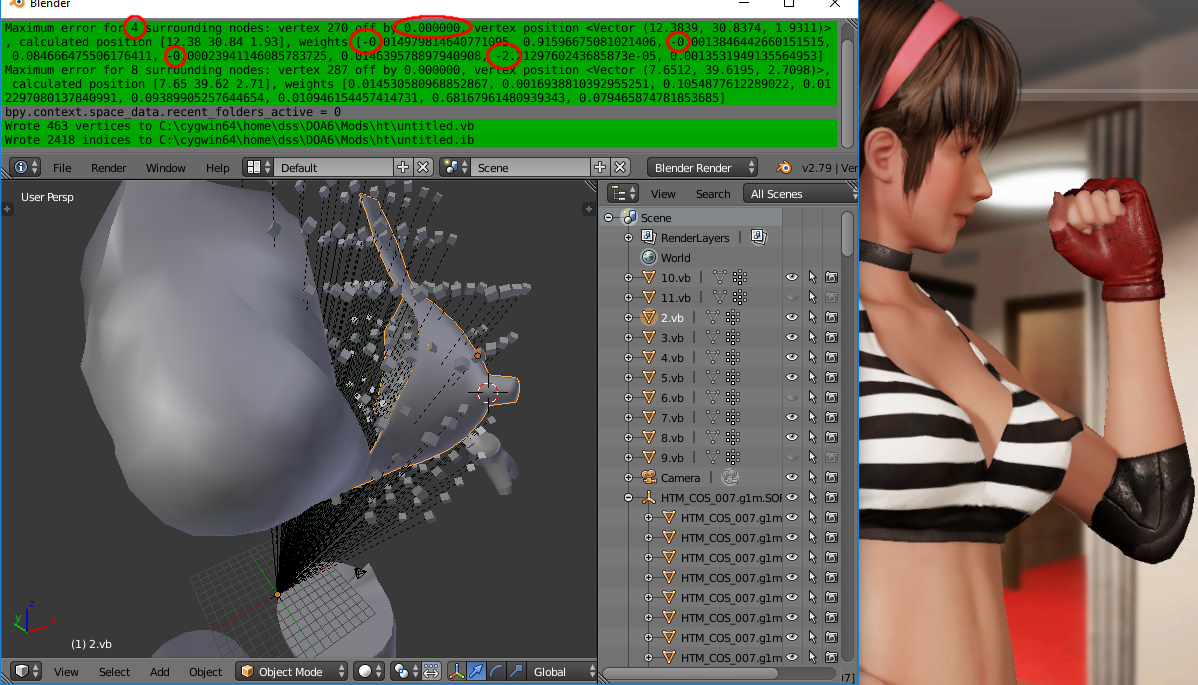
Task: Open the 3D view View menu
Action: [x=66, y=672]
